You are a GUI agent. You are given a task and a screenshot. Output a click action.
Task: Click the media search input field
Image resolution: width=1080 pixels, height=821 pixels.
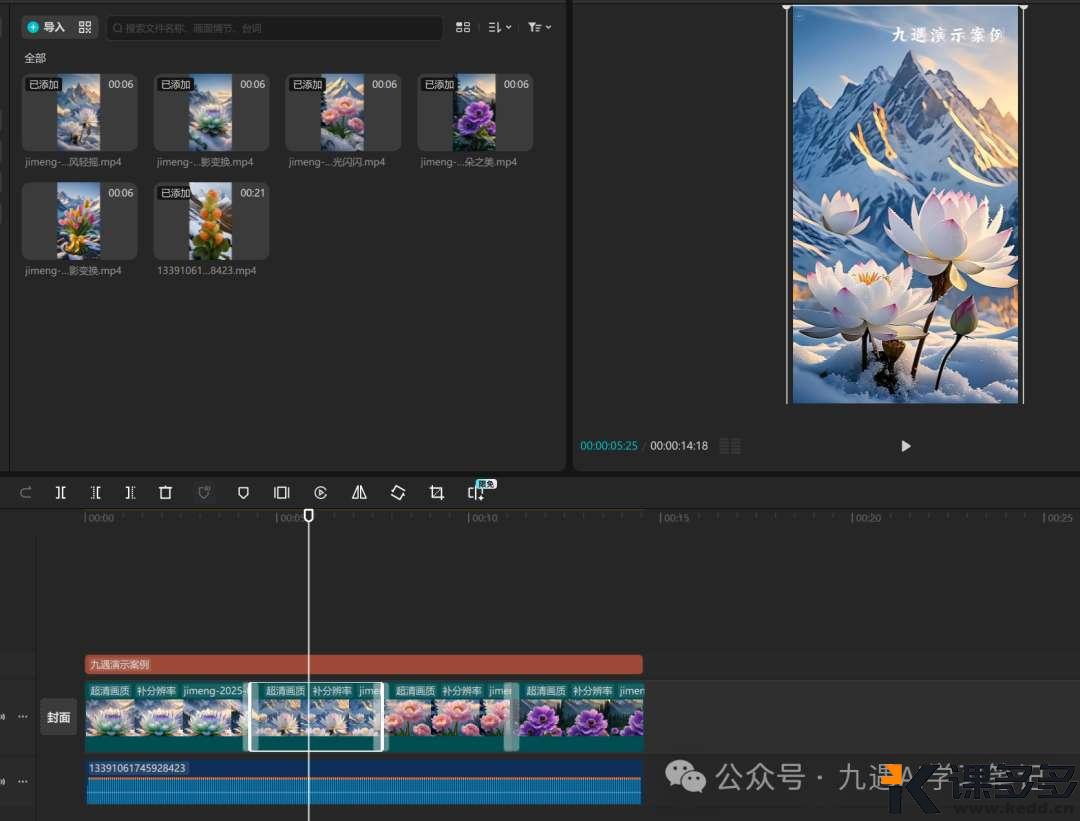pyautogui.click(x=275, y=28)
